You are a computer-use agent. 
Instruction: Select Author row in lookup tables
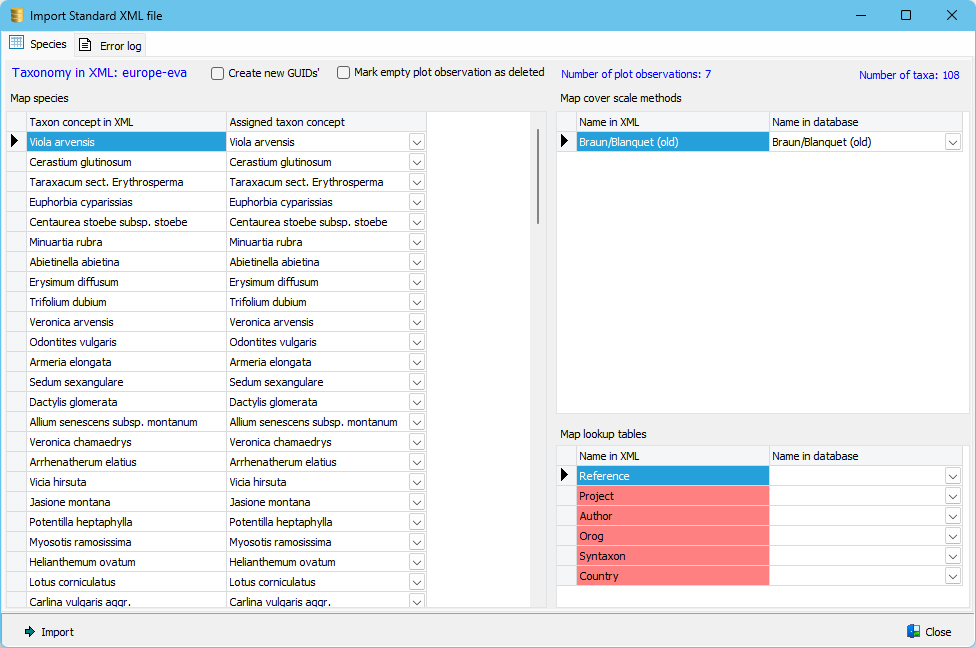[x=673, y=516]
